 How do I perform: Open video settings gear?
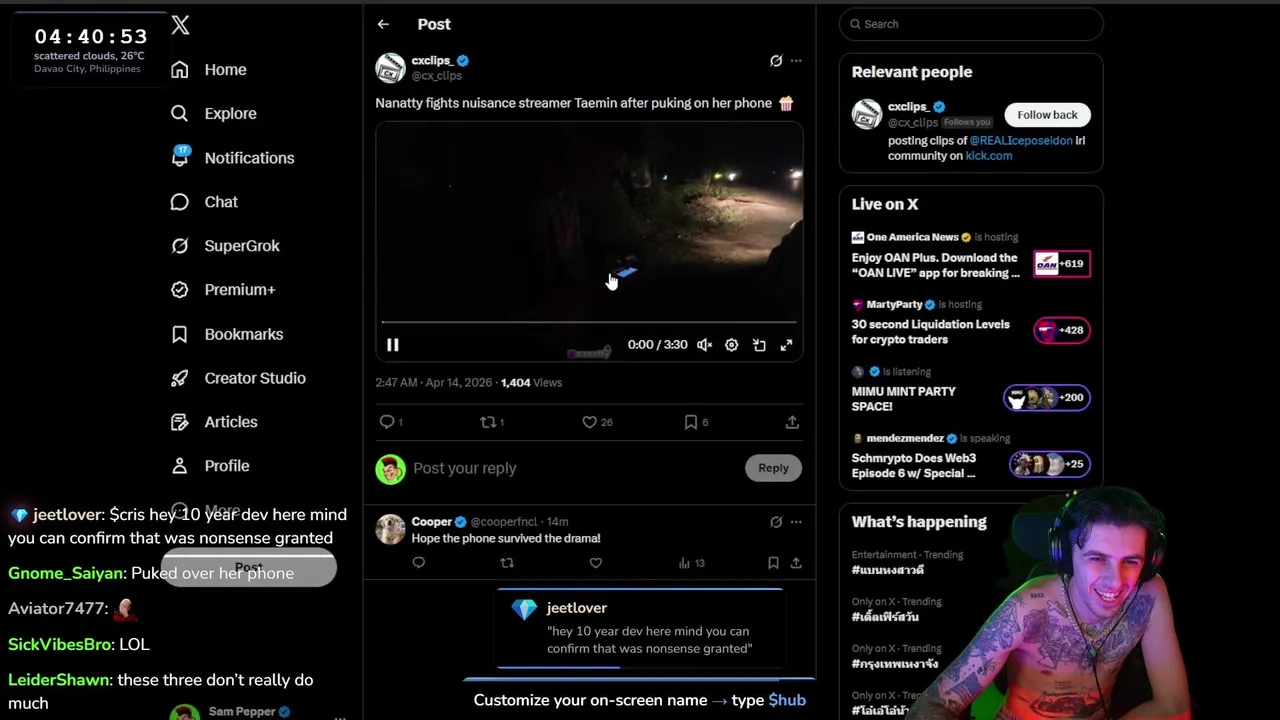coord(732,345)
